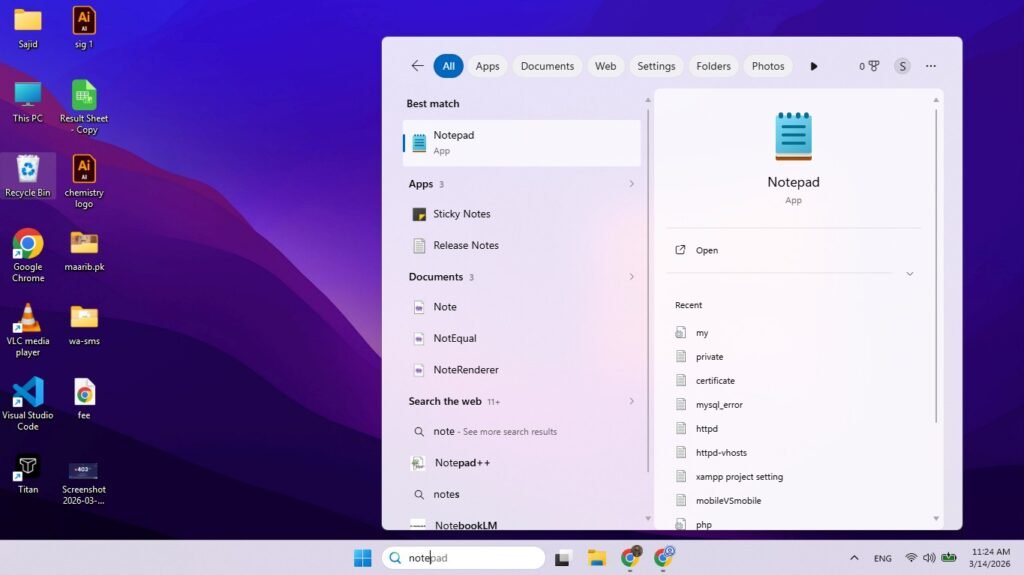Open File Explorer from the taskbar
1024x575 pixels.
point(596,558)
